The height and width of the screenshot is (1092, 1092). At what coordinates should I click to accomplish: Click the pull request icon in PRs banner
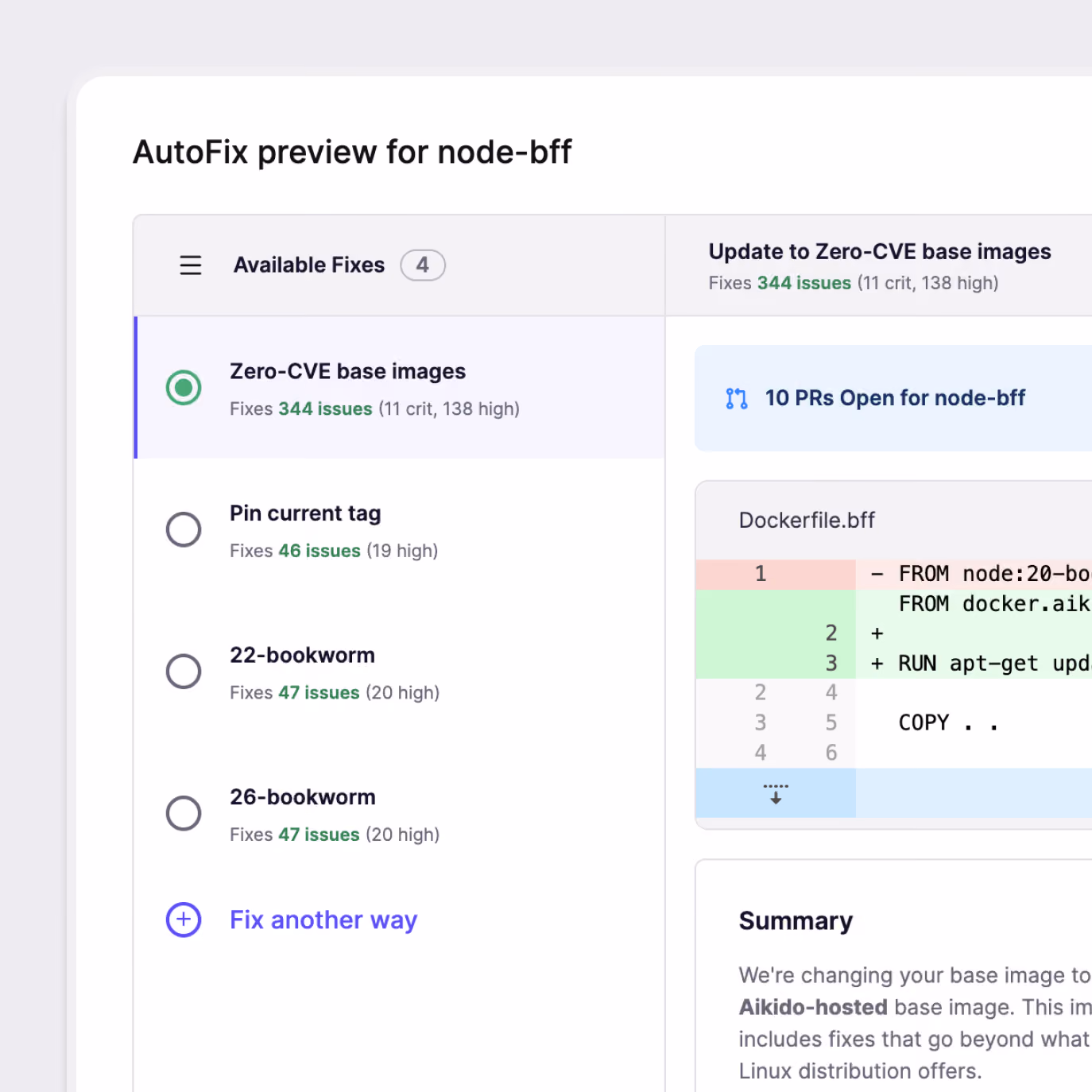coord(737,398)
